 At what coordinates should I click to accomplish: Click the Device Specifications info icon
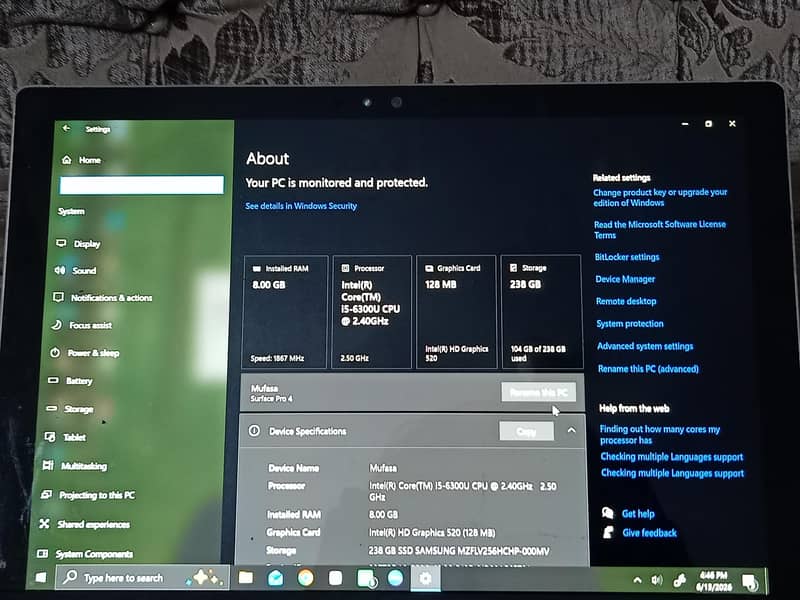tap(254, 431)
